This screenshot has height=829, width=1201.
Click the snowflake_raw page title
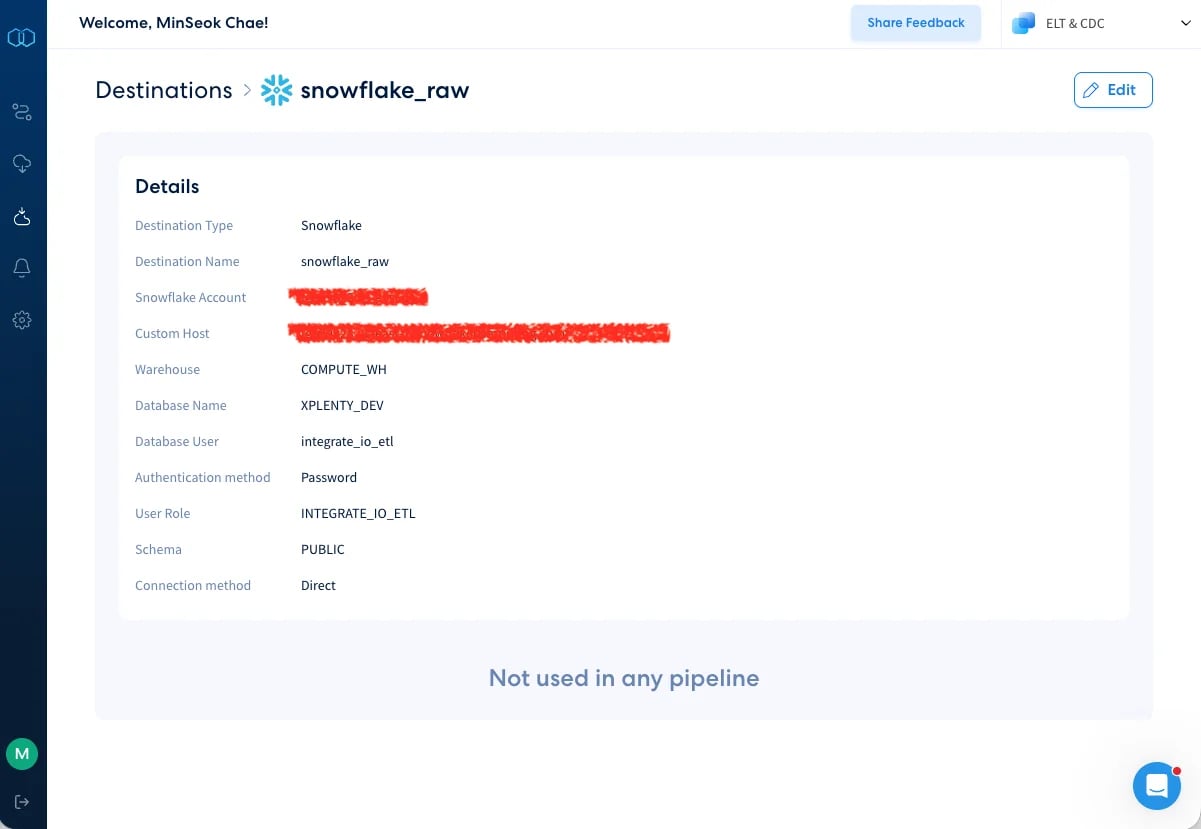[x=385, y=91]
